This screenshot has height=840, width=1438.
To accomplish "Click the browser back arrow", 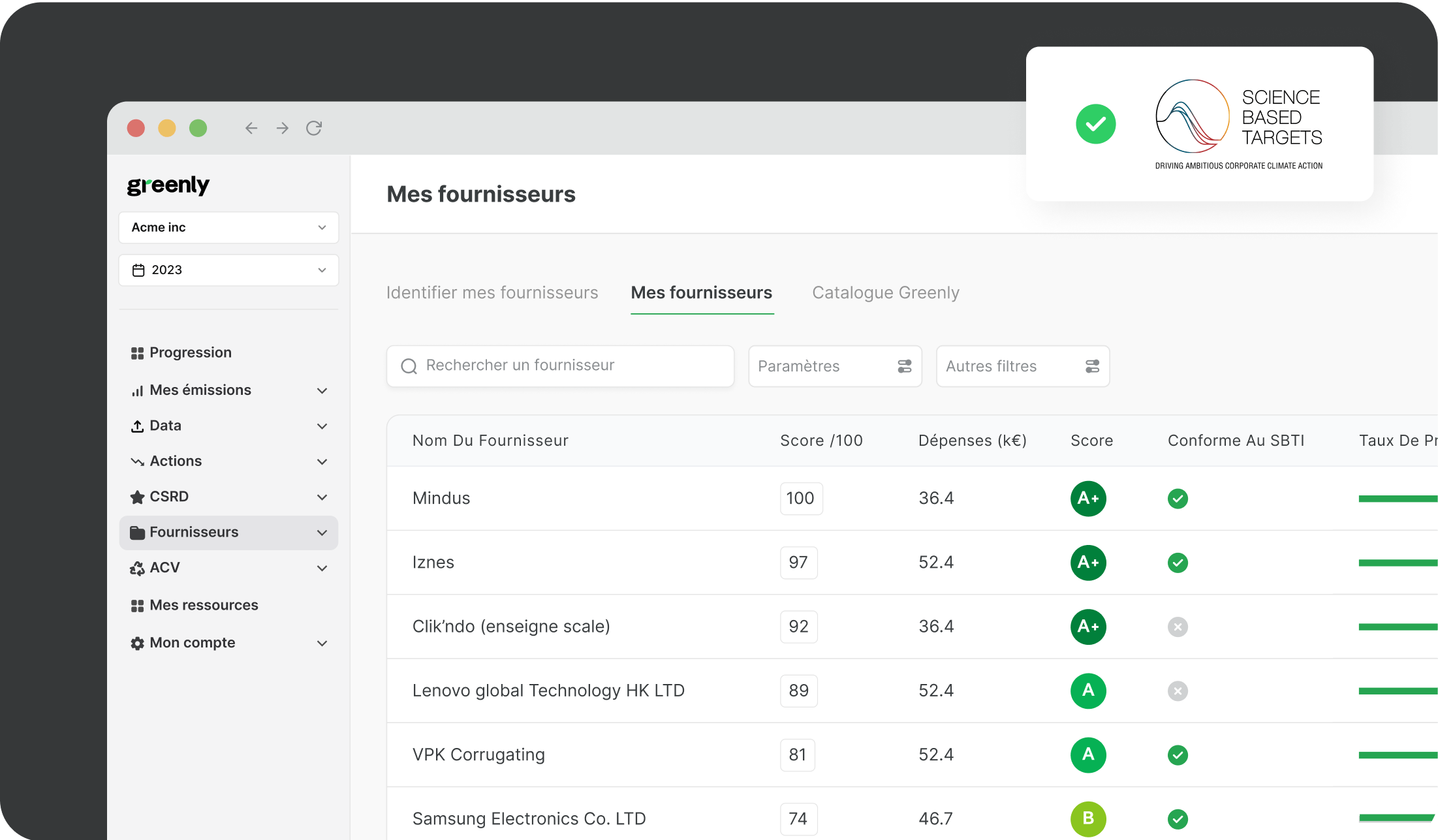I will click(251, 128).
